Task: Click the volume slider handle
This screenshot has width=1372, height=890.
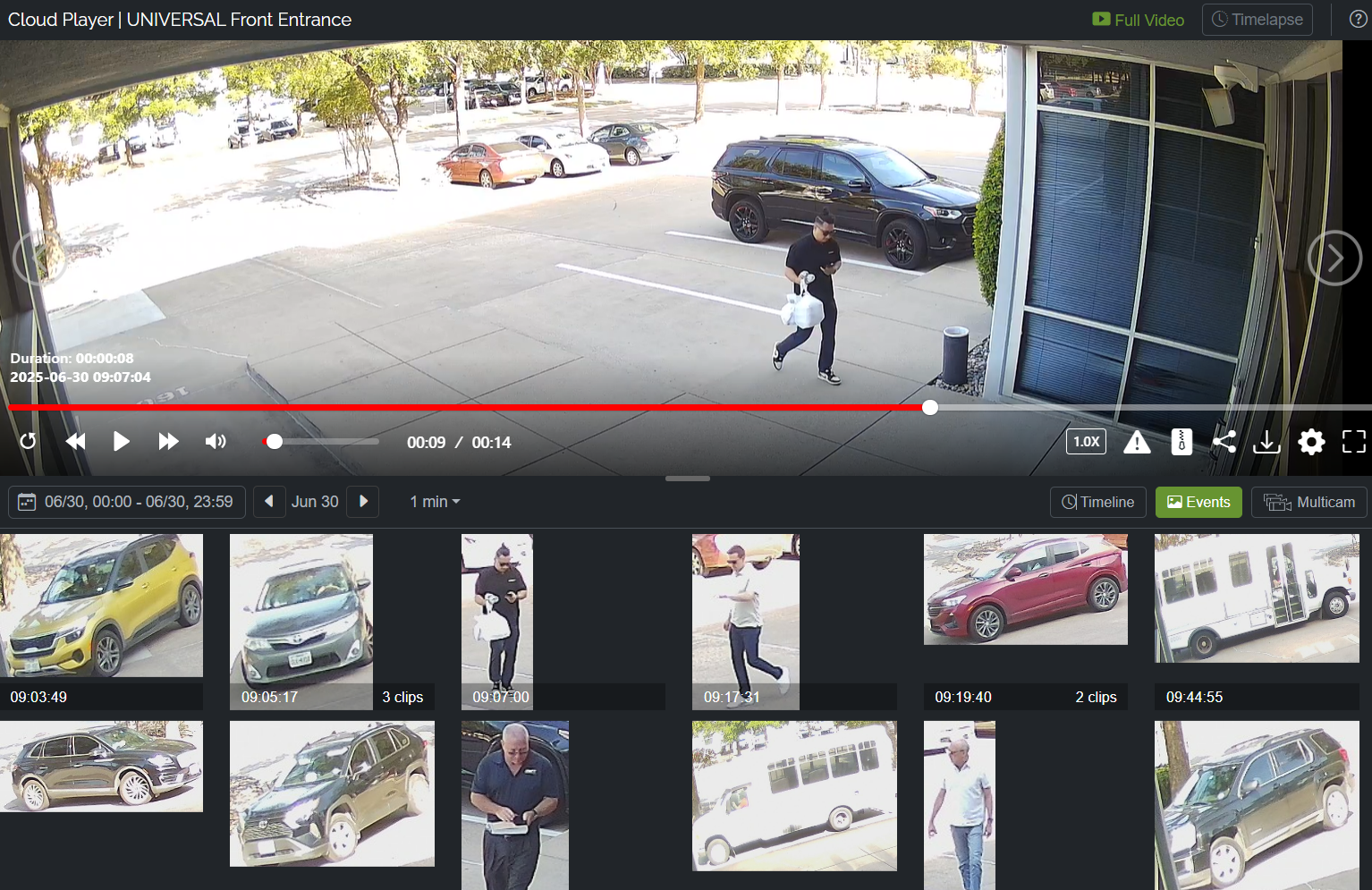Action: pos(275,442)
